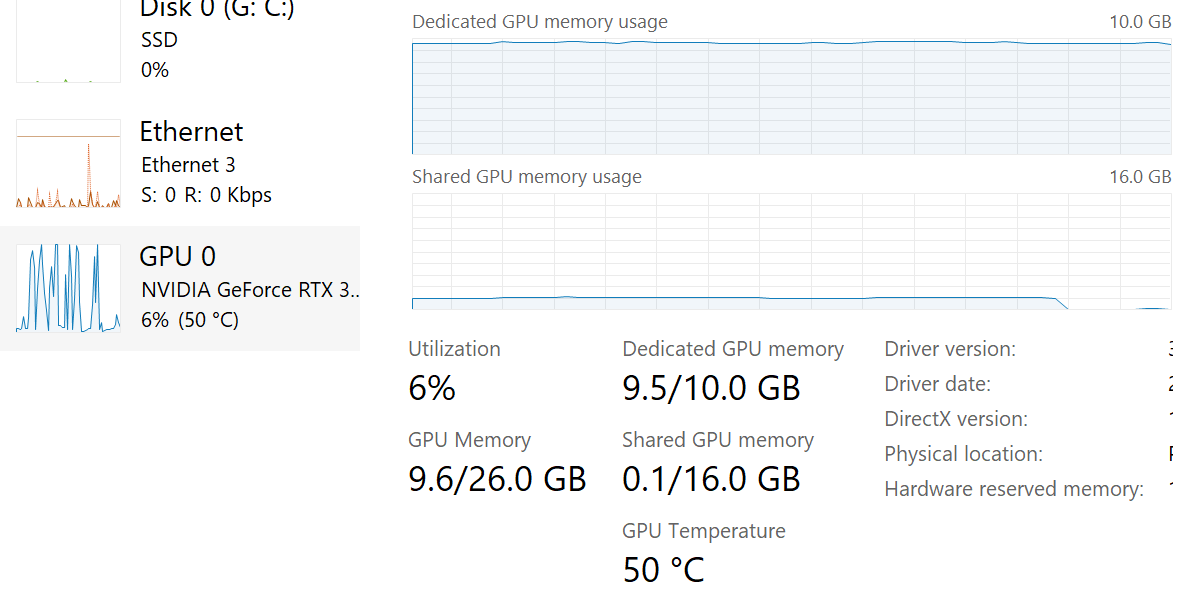Click the SSD label under Disk 0
1195x591 pixels.
tap(161, 40)
